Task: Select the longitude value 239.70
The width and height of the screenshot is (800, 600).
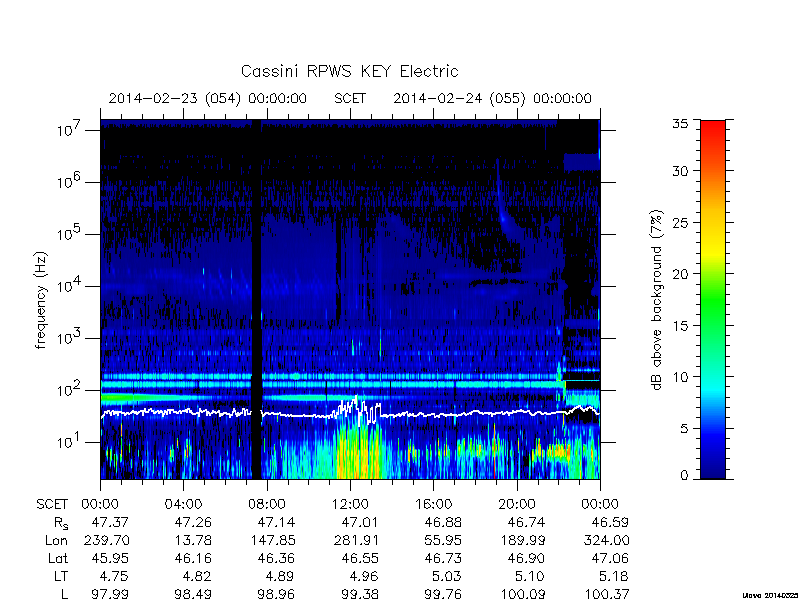Action: [106, 540]
